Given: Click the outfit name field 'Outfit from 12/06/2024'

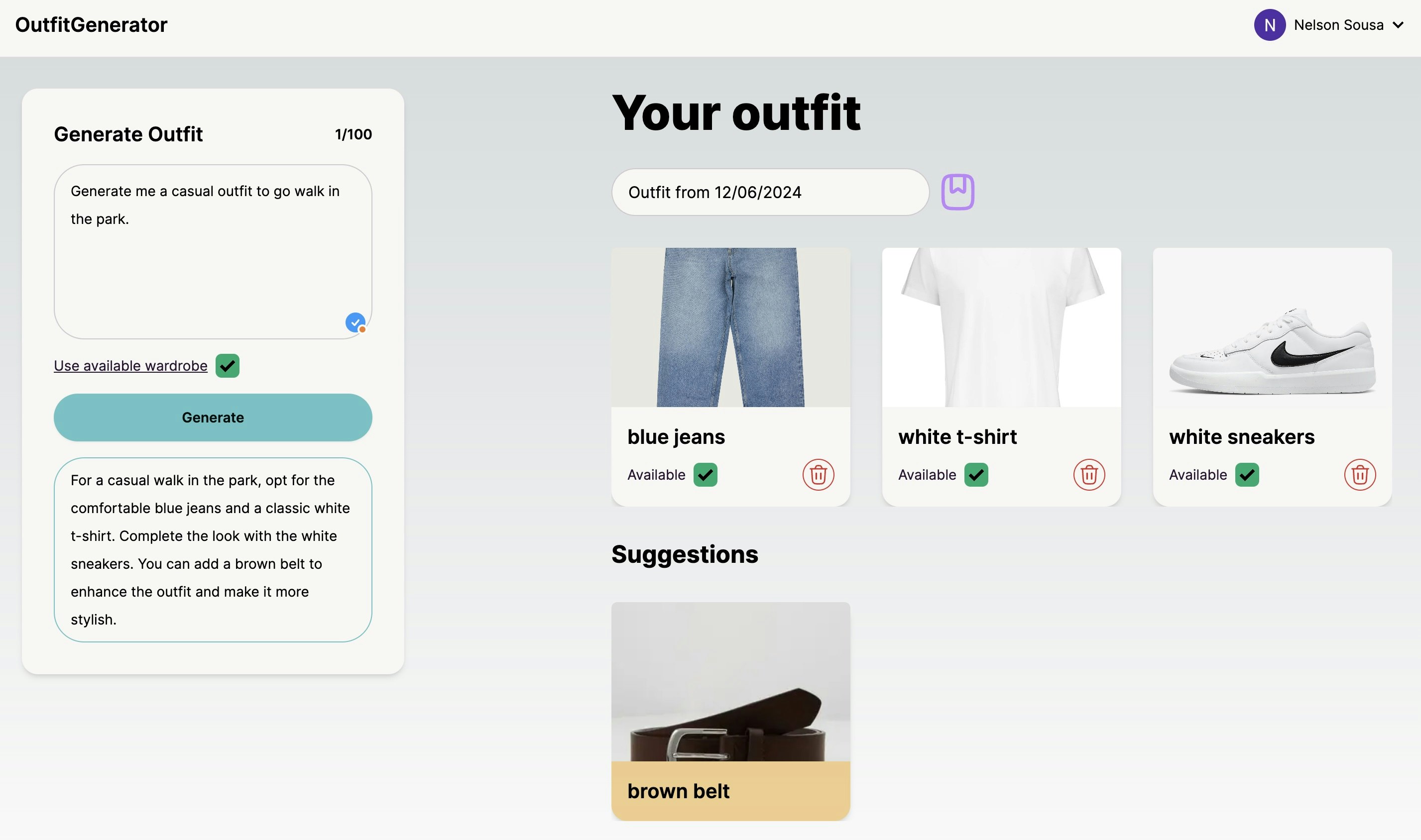Looking at the screenshot, I should (x=770, y=192).
